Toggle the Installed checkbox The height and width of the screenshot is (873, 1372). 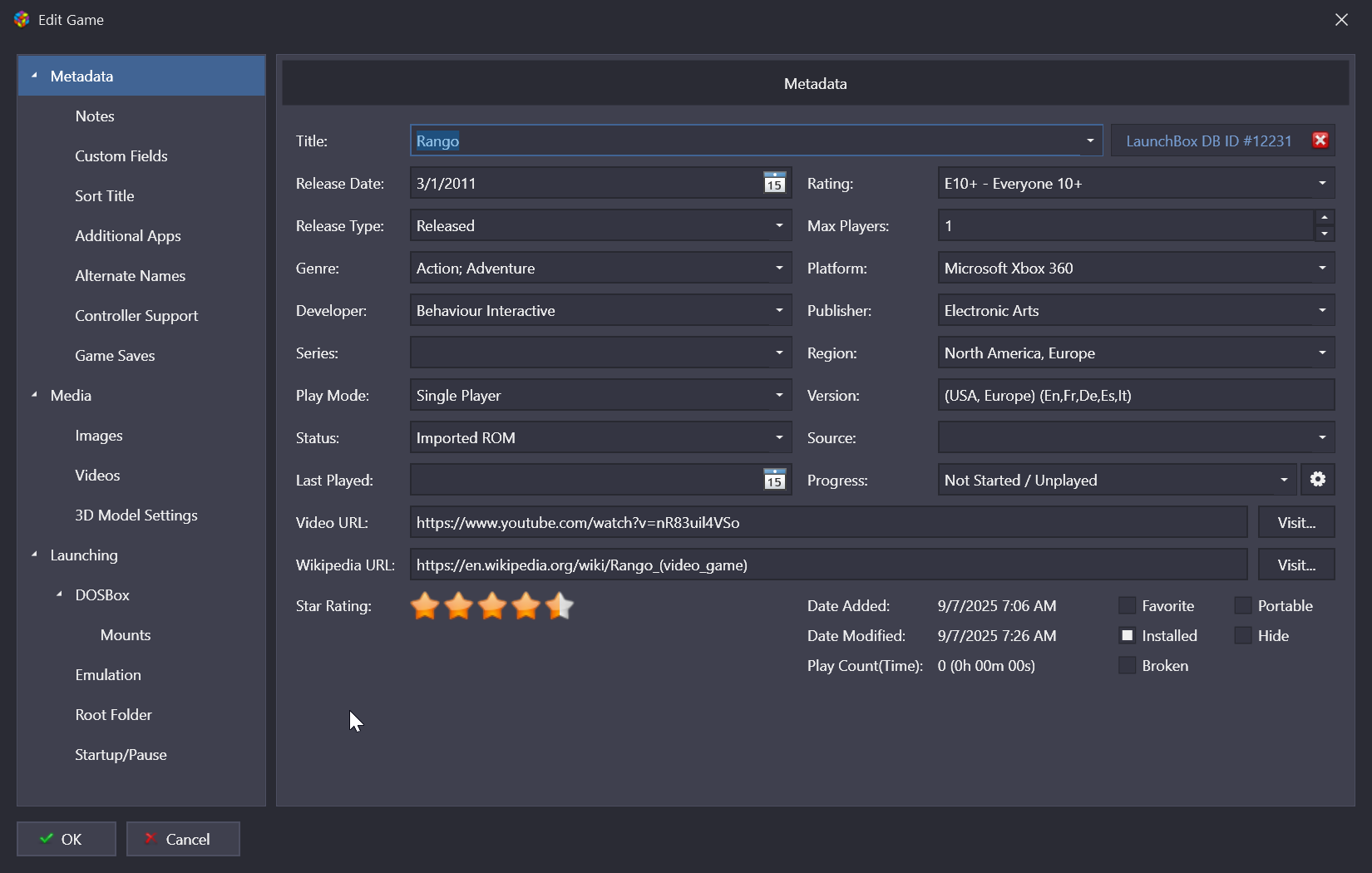1128,636
